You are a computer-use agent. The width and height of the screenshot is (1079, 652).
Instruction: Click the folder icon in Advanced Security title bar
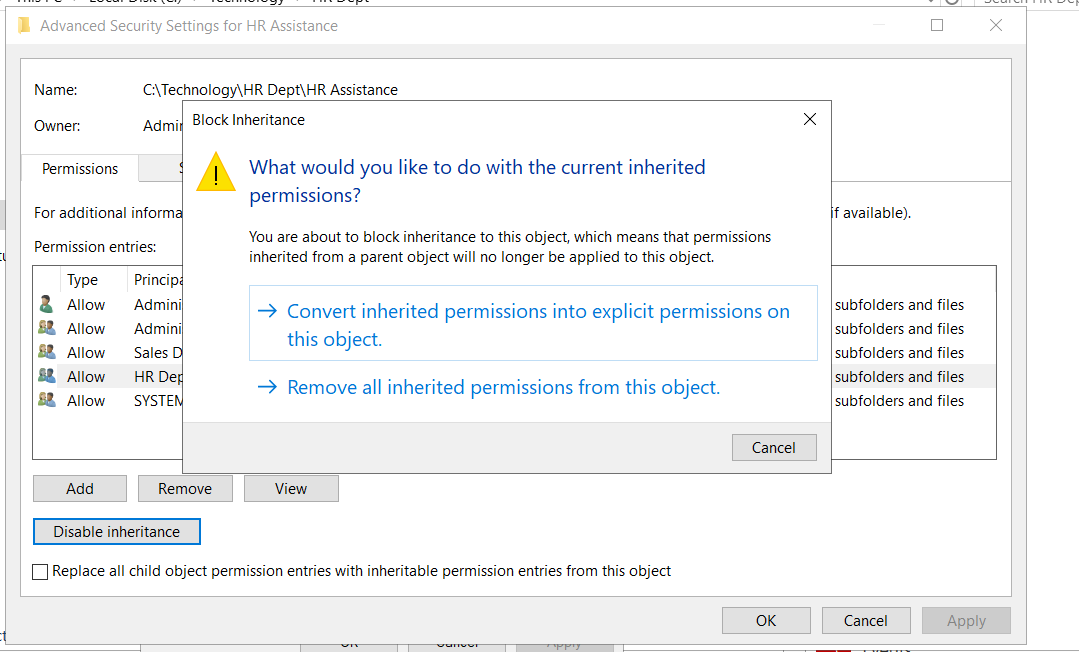[x=24, y=26]
